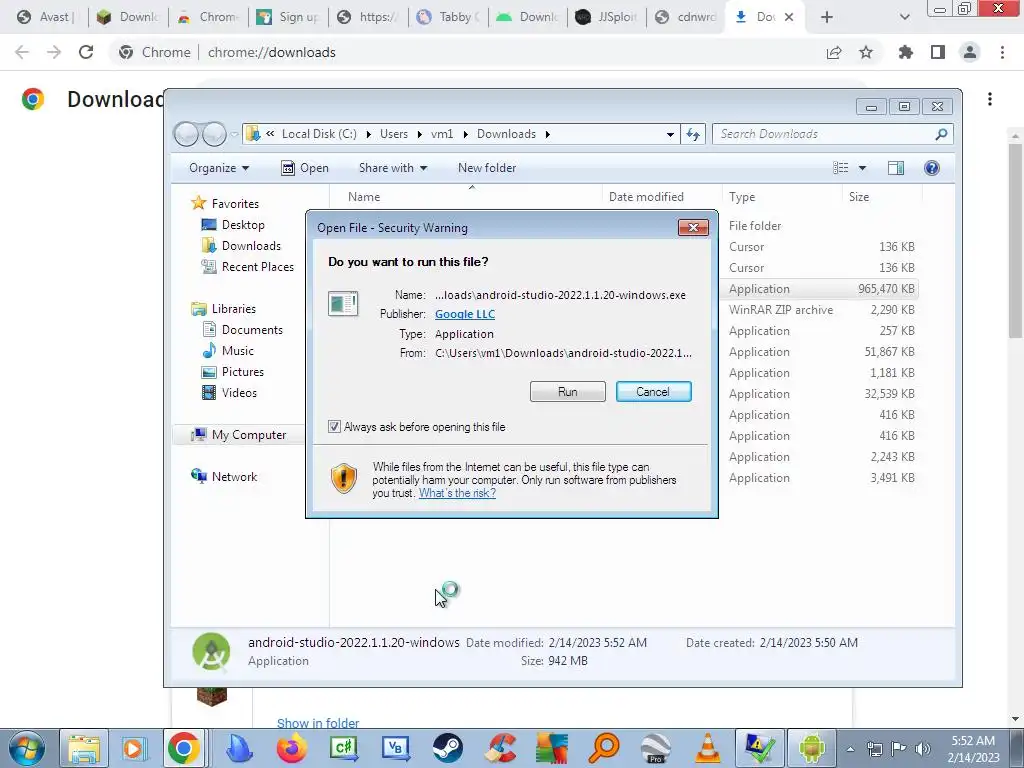Open VLC media player from taskbar
This screenshot has height=768, width=1024.
(707, 748)
